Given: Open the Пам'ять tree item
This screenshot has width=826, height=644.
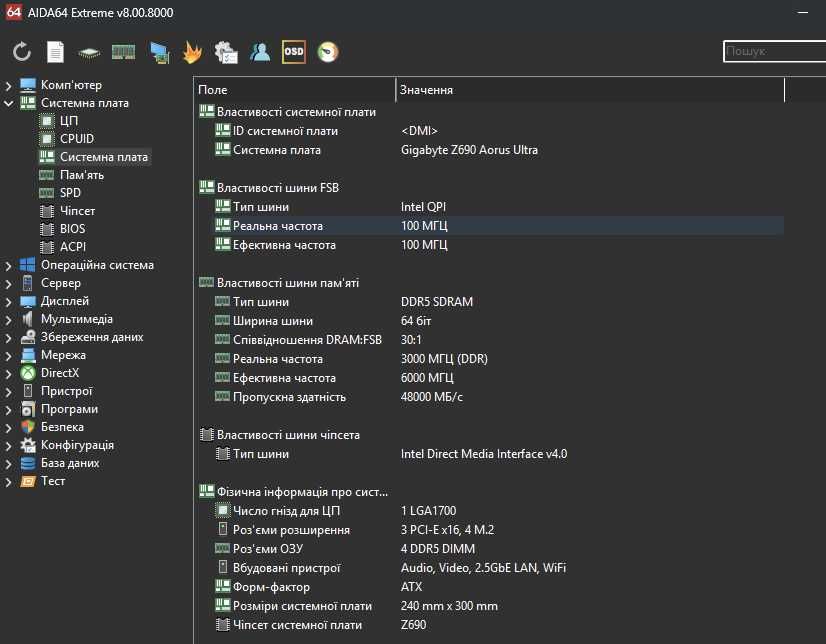Looking at the screenshot, I should coord(82,175).
